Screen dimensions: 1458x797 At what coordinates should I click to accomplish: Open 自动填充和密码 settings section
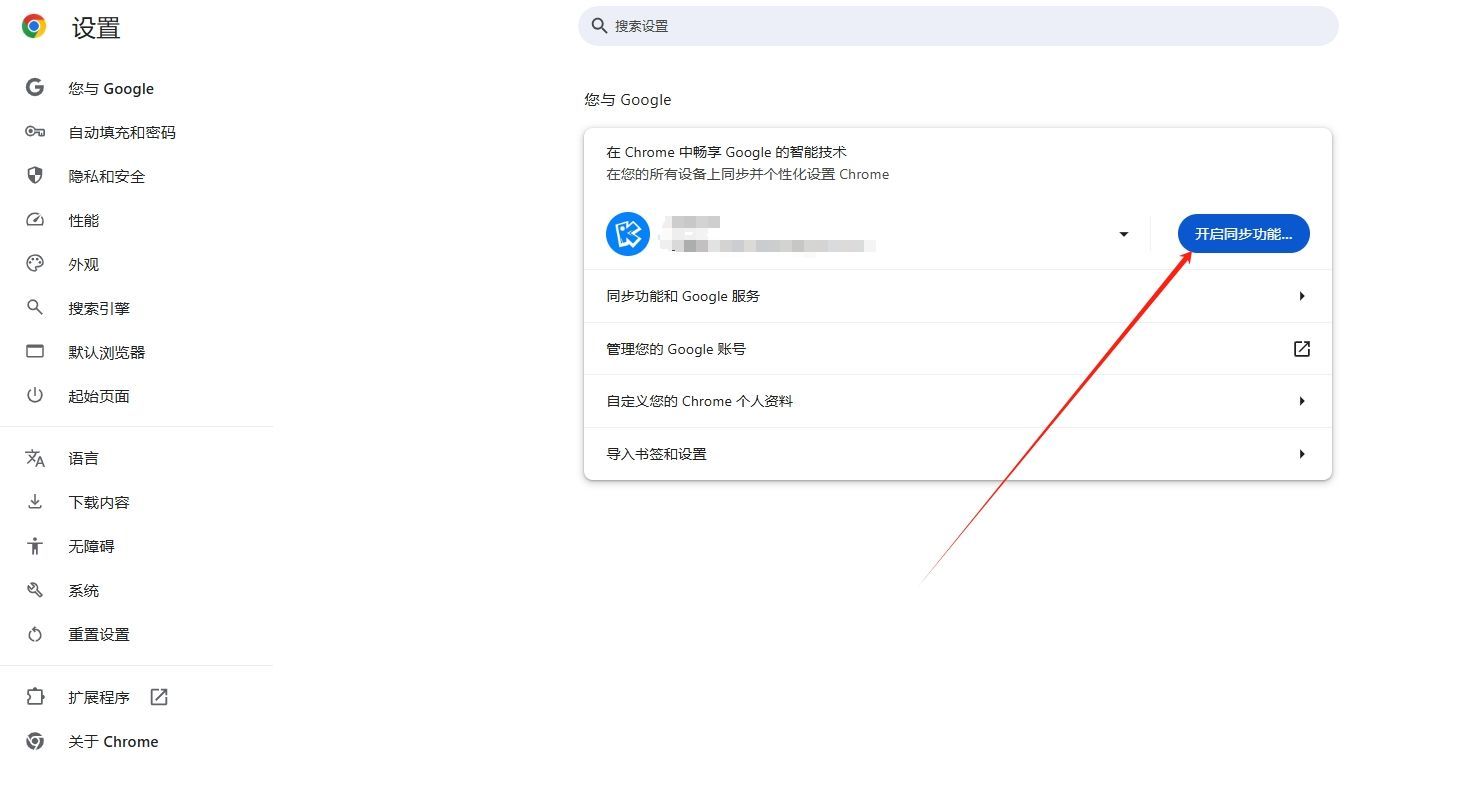coord(122,132)
